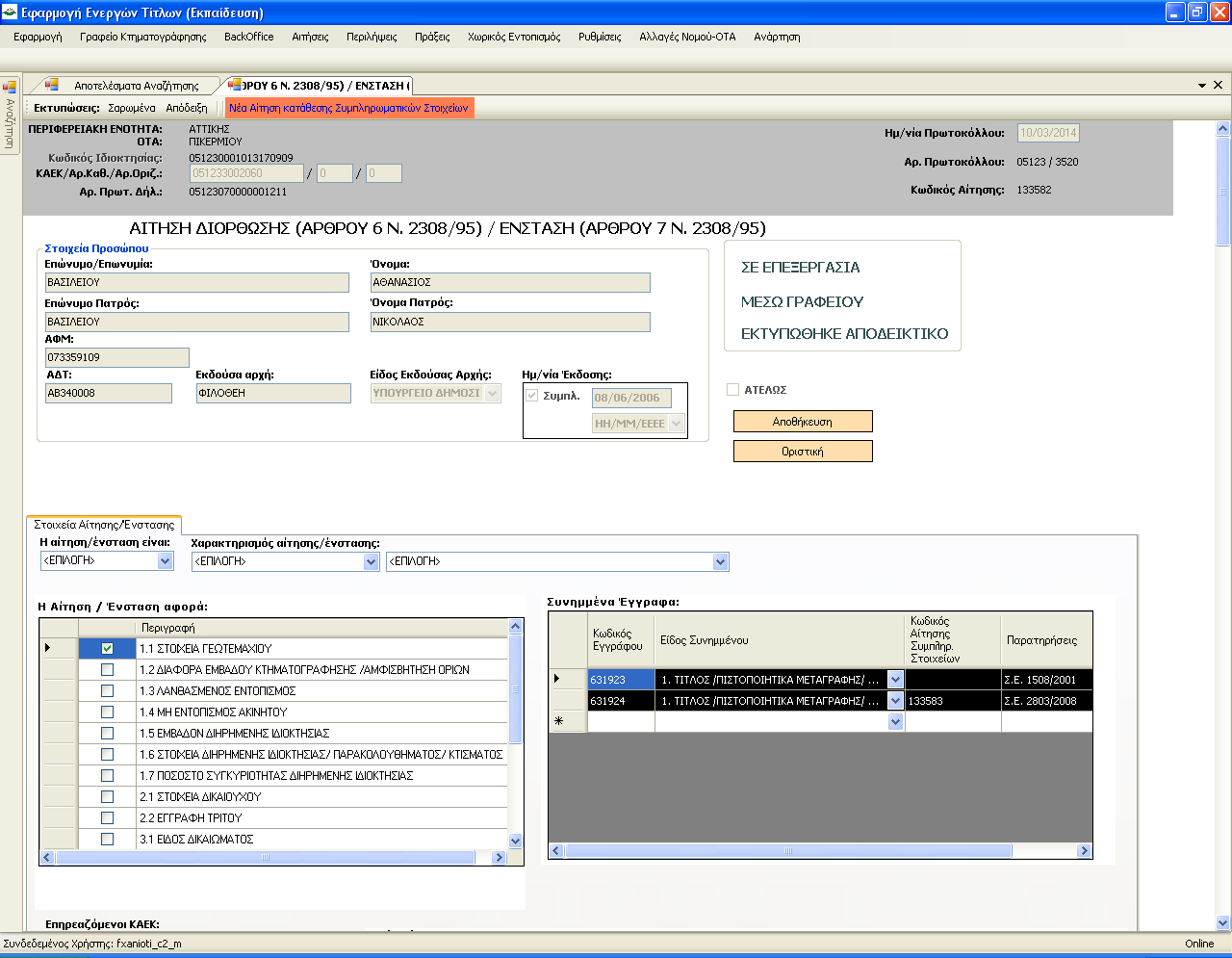The width and height of the screenshot is (1232, 958).
Task: Click the Απόδειξη print link
Action: [x=187, y=108]
